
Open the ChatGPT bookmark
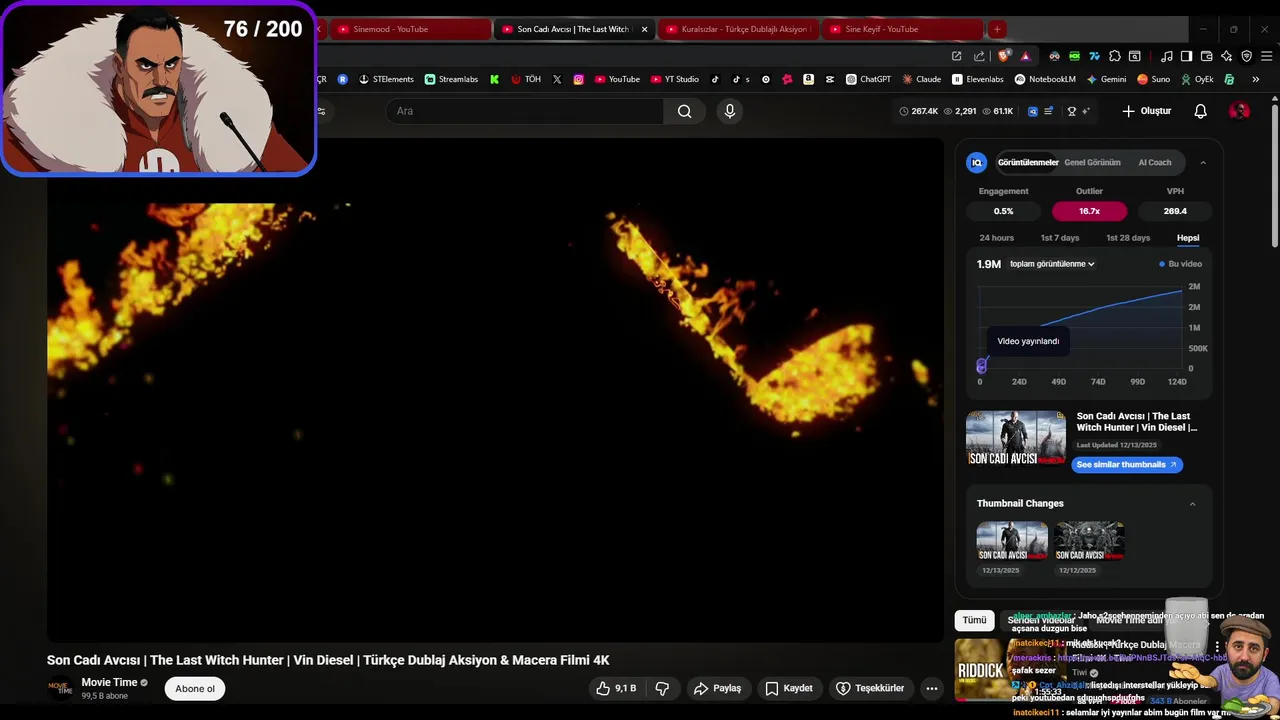tap(868, 79)
